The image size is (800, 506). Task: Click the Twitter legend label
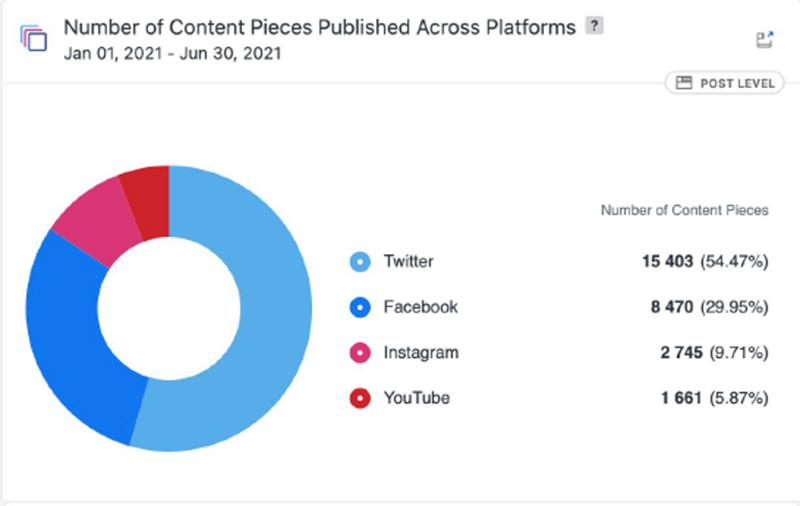point(408,261)
